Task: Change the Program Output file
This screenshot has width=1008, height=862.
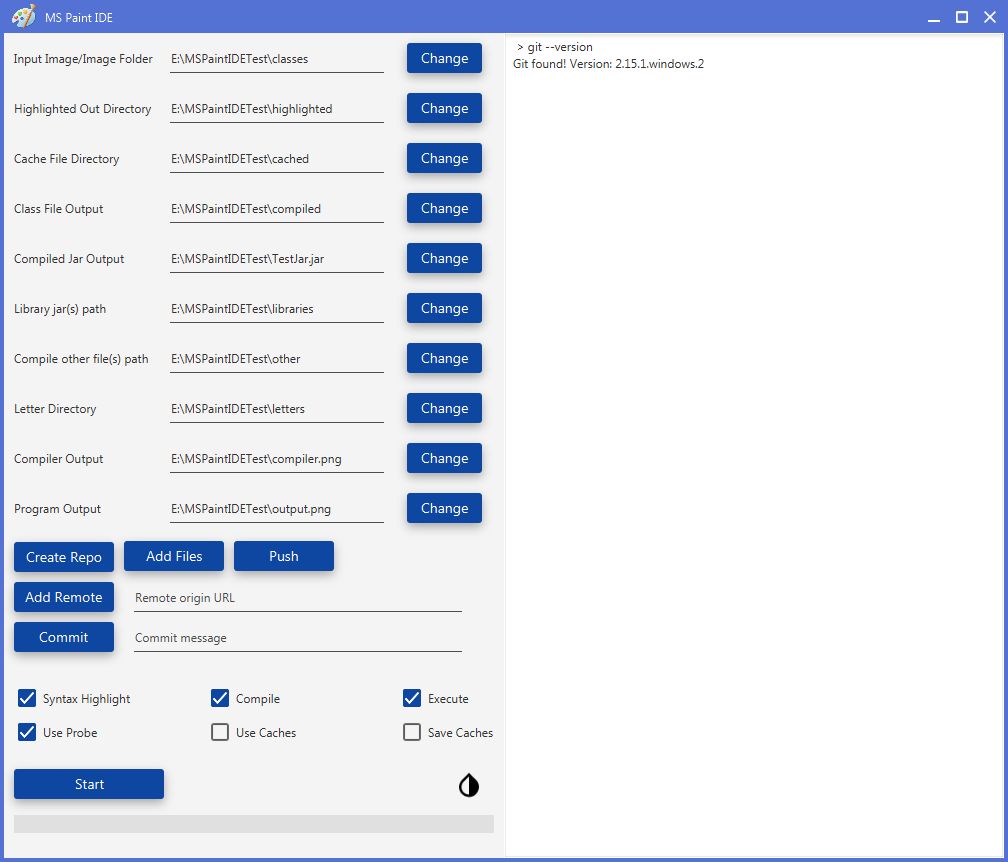Action: [443, 508]
